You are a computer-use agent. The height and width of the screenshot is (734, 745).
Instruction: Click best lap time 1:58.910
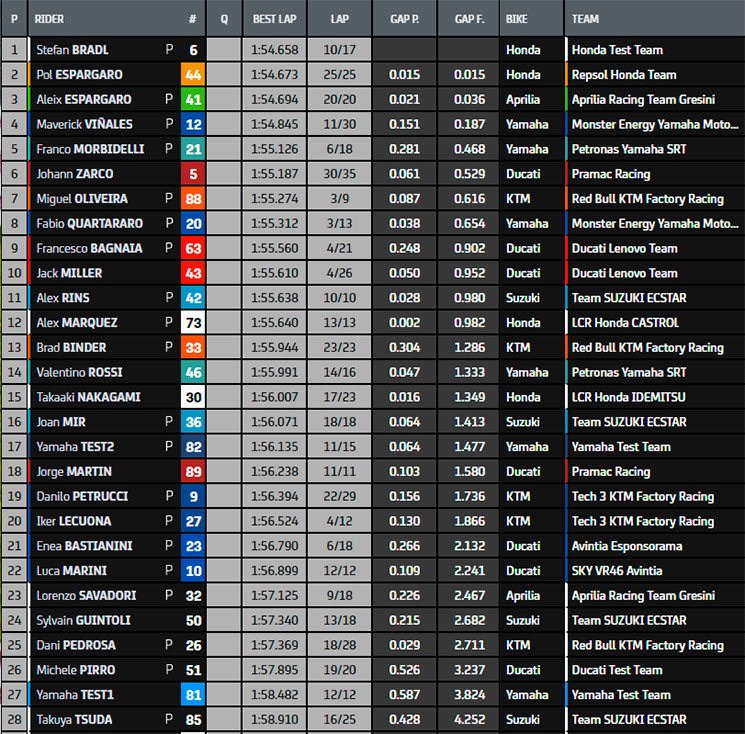pyautogui.click(x=275, y=719)
